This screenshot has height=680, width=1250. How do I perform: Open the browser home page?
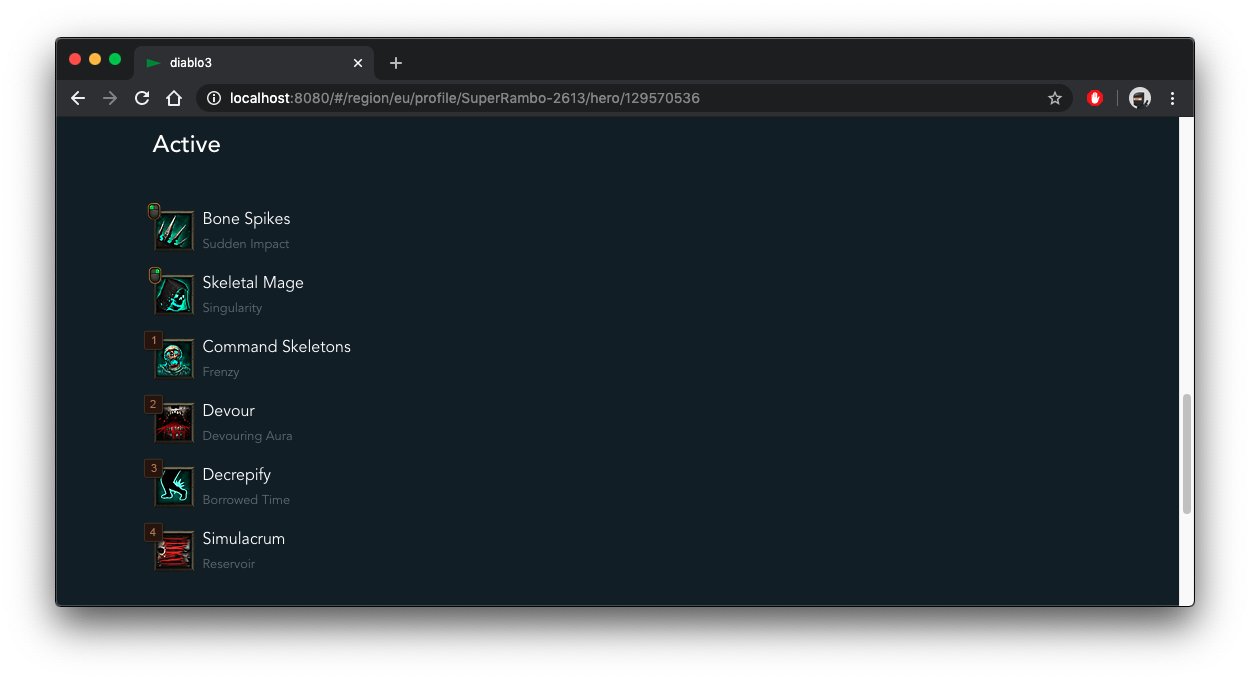[x=174, y=98]
